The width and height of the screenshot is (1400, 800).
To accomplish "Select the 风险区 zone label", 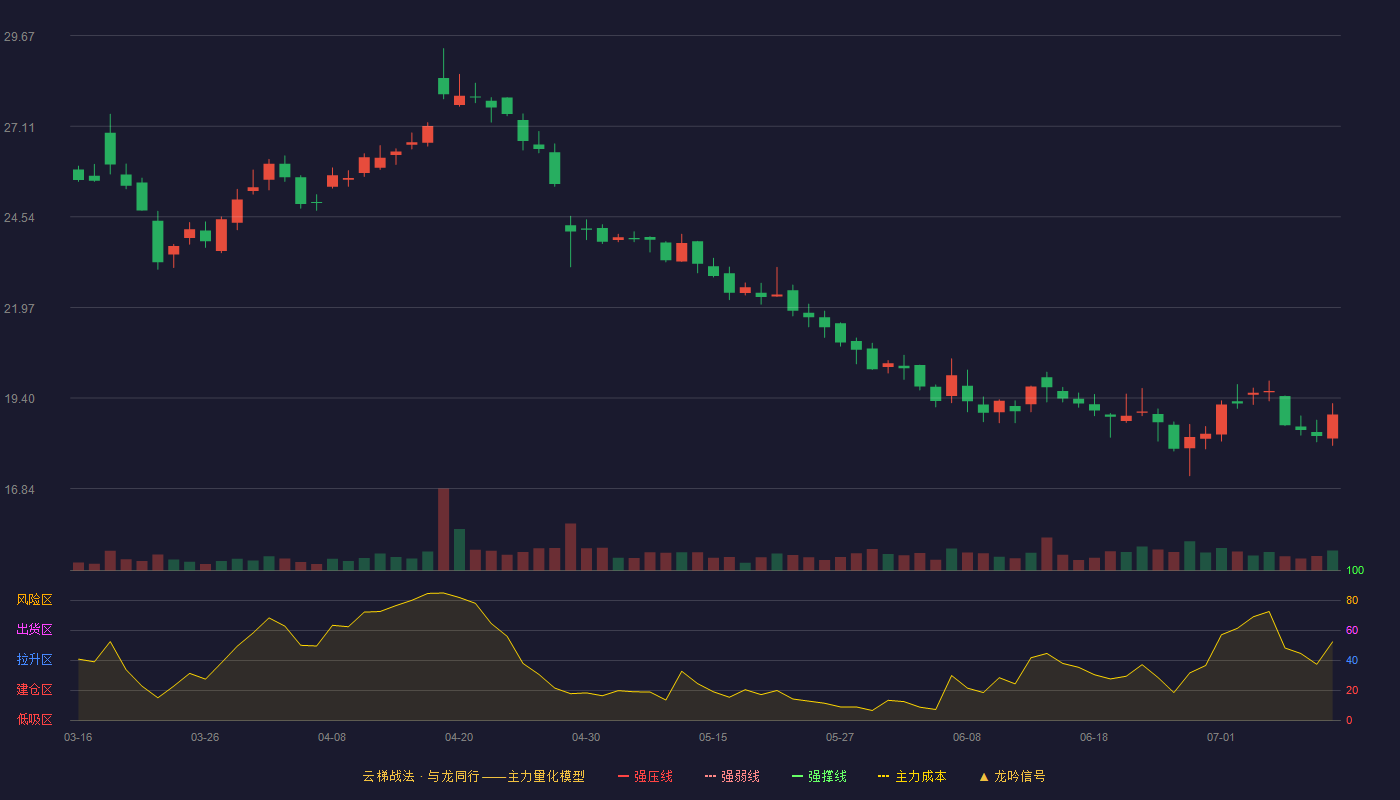I will [x=34, y=600].
